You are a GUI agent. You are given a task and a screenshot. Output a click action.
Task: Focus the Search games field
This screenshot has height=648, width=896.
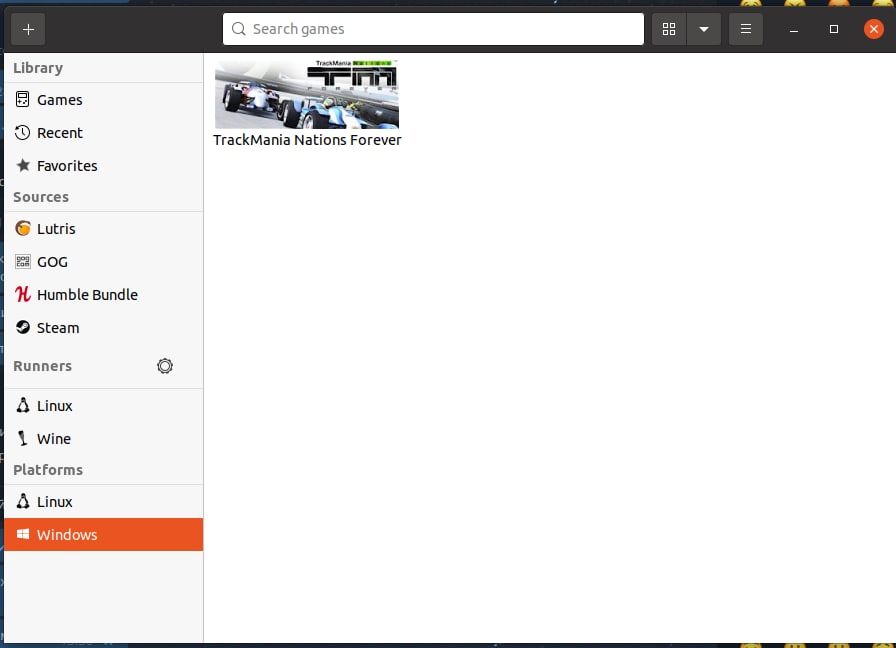[433, 29]
